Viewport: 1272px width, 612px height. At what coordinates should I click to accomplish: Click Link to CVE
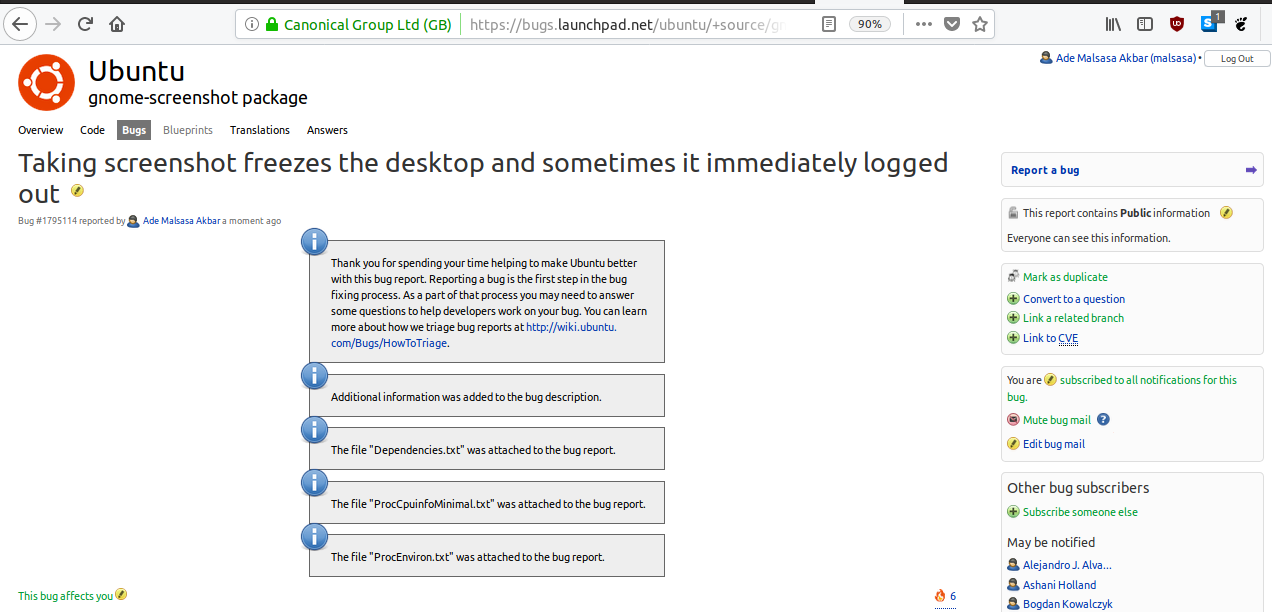[1050, 338]
